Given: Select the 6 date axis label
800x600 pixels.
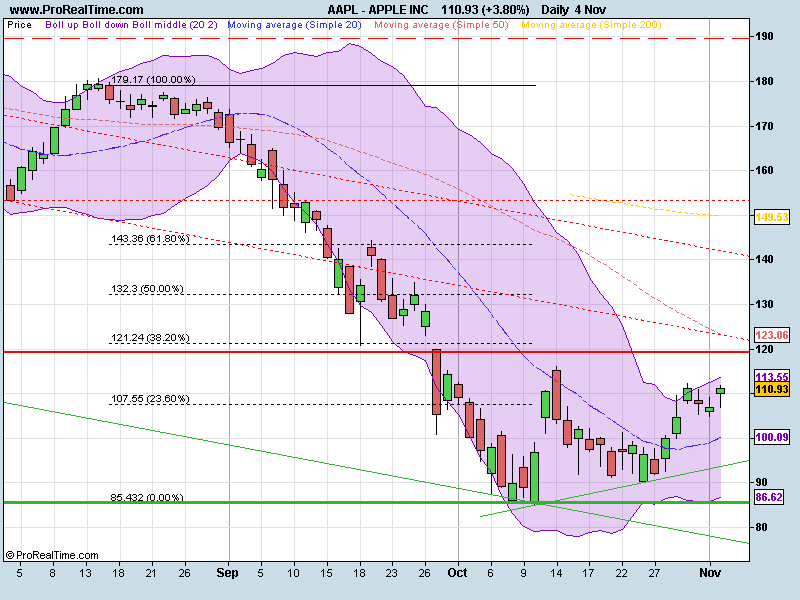Looking at the screenshot, I should pos(490,573).
